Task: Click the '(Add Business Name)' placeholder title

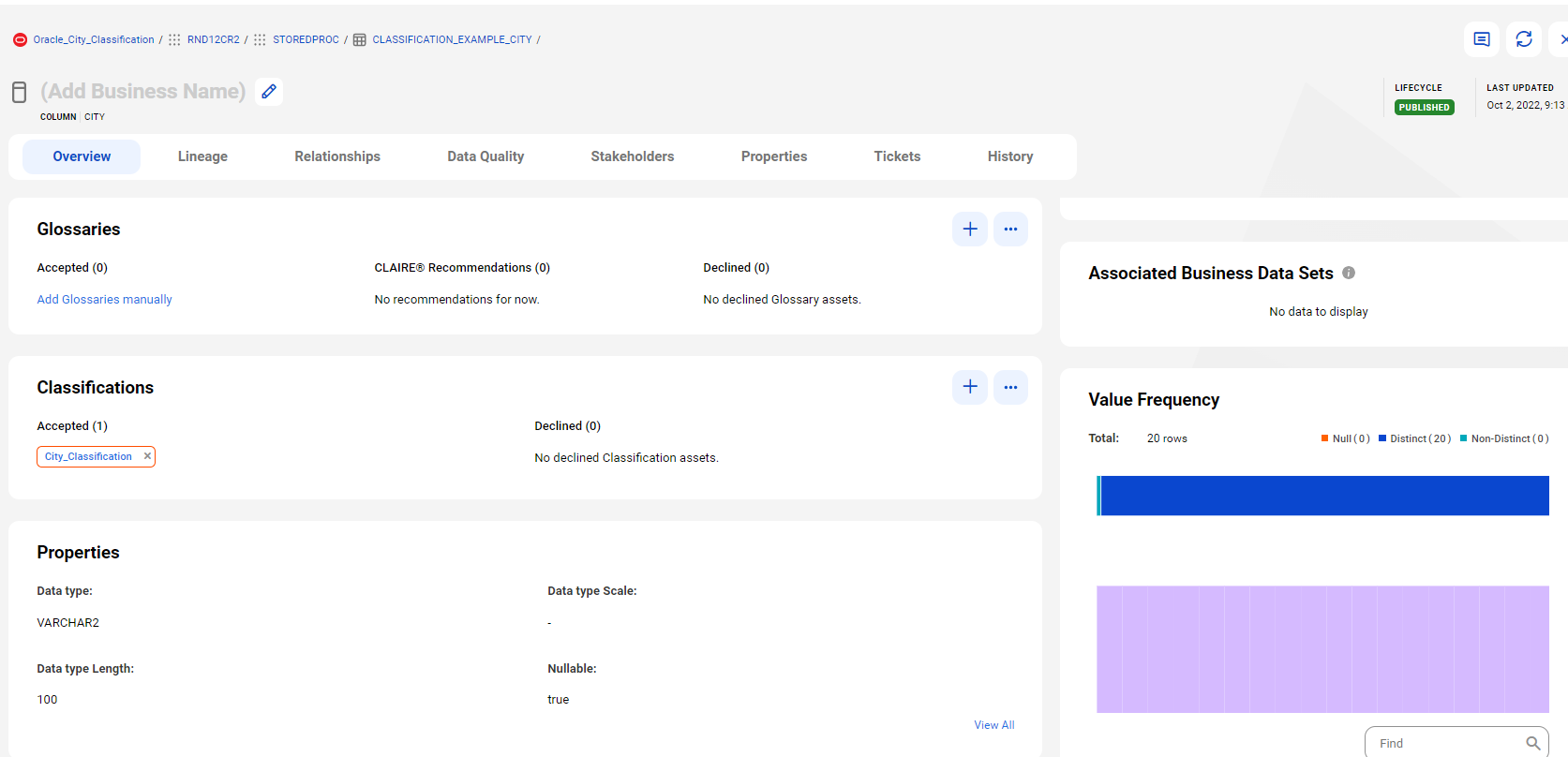Action: pos(142,91)
